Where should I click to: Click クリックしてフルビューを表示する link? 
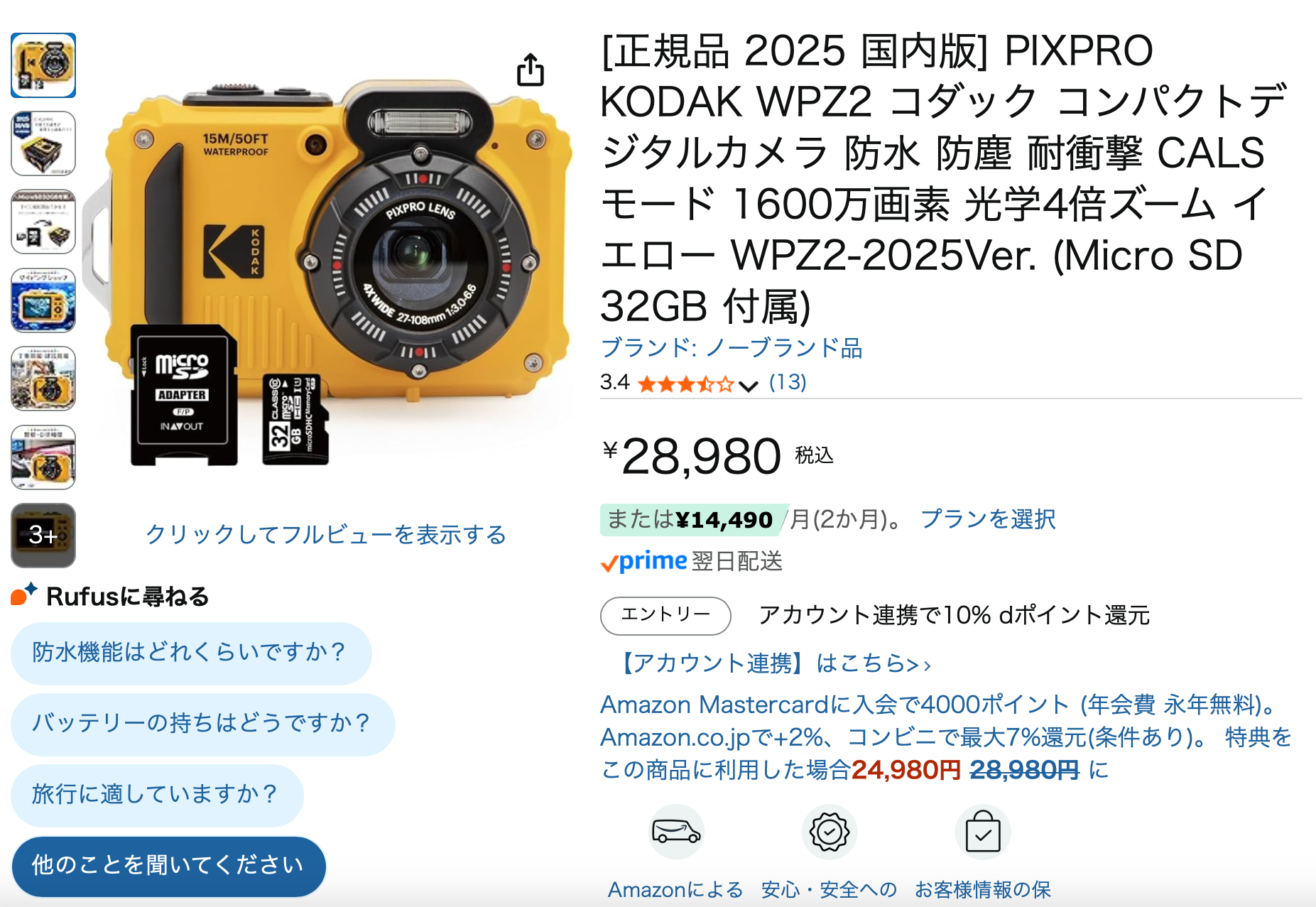pyautogui.click(x=326, y=534)
